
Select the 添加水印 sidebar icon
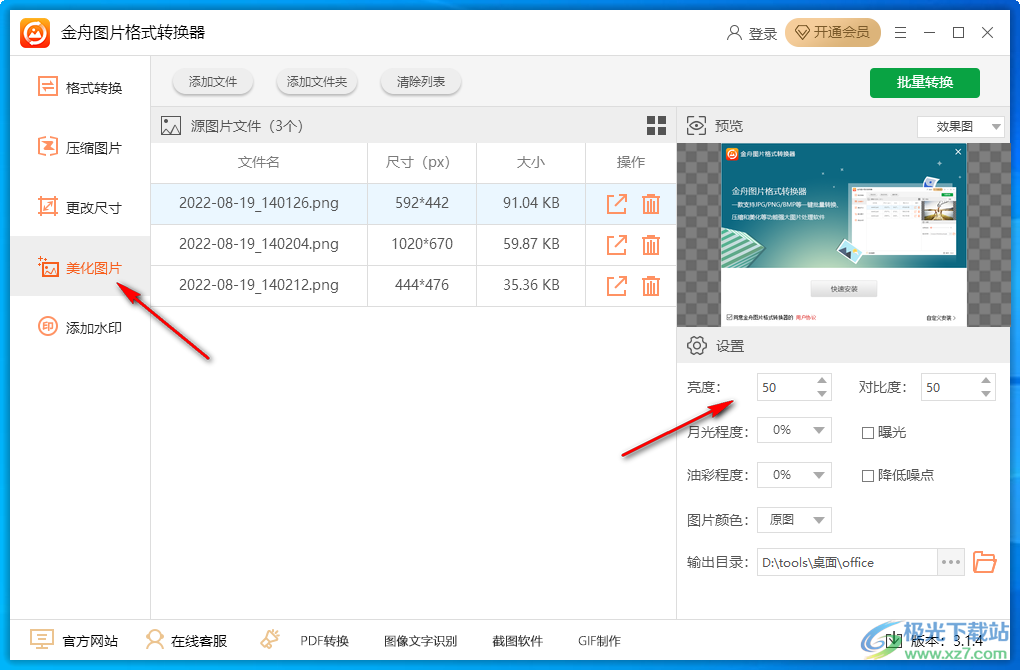click(47, 327)
